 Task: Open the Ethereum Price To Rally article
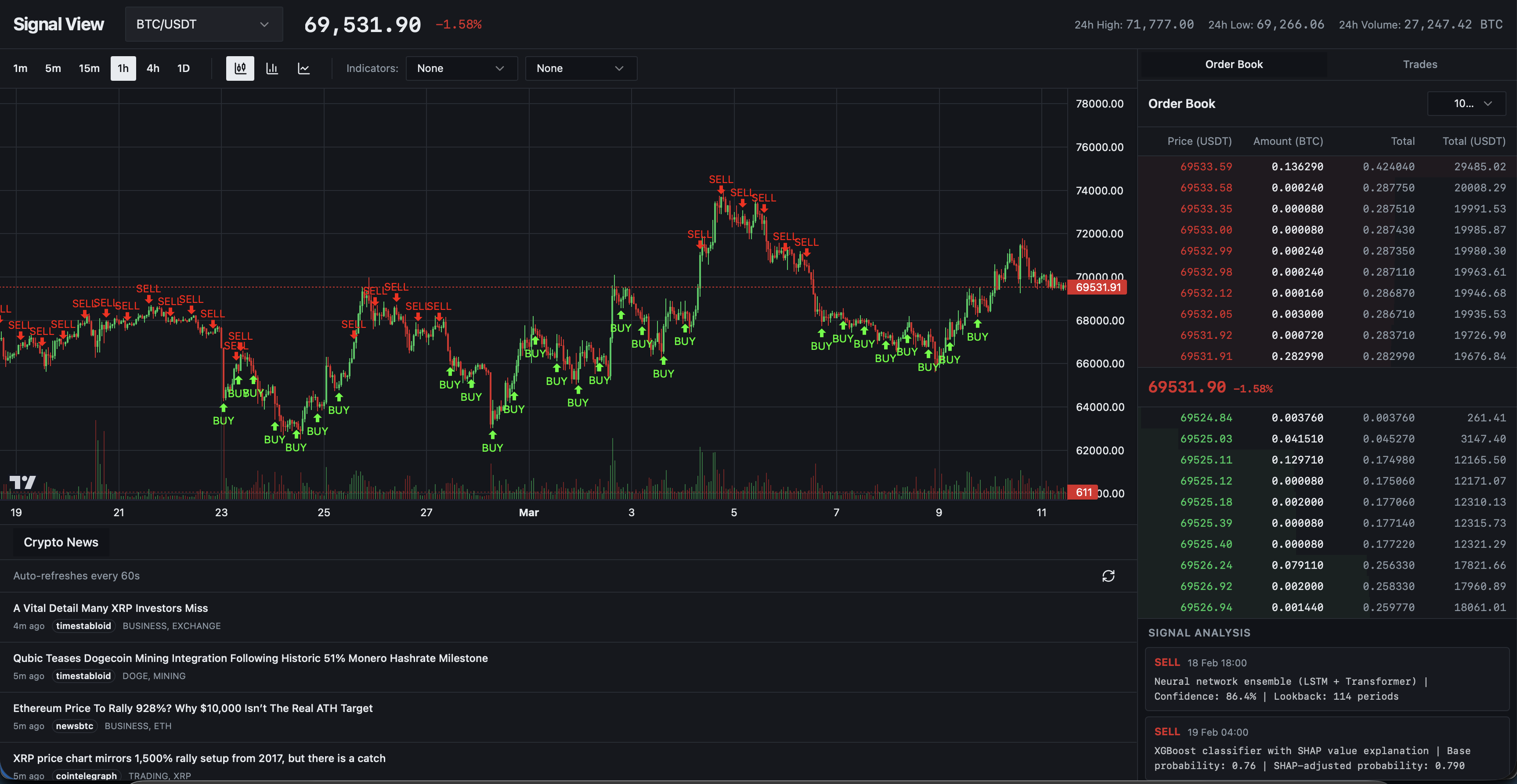[x=193, y=708]
